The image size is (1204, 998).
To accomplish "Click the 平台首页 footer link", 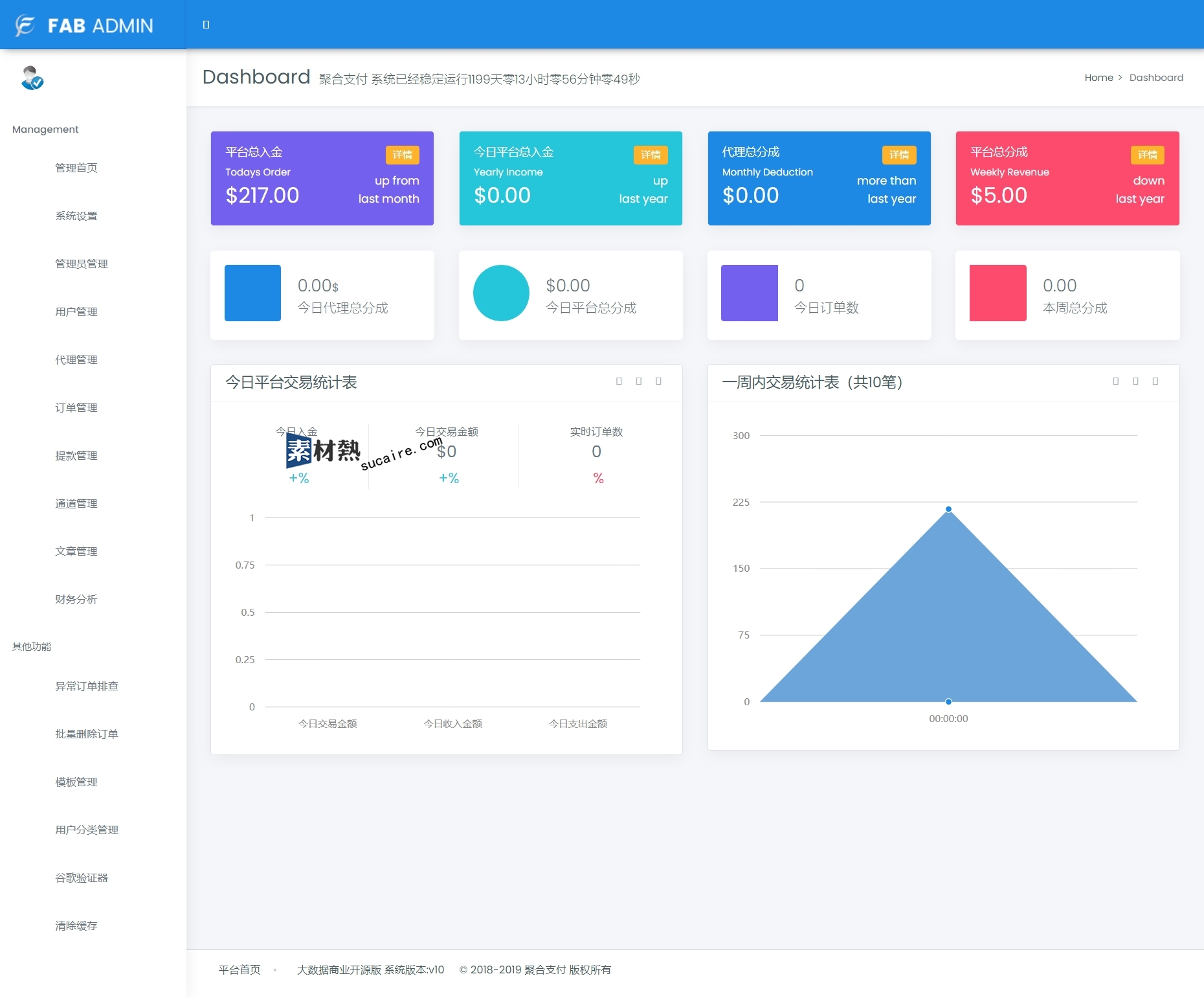I will (240, 970).
